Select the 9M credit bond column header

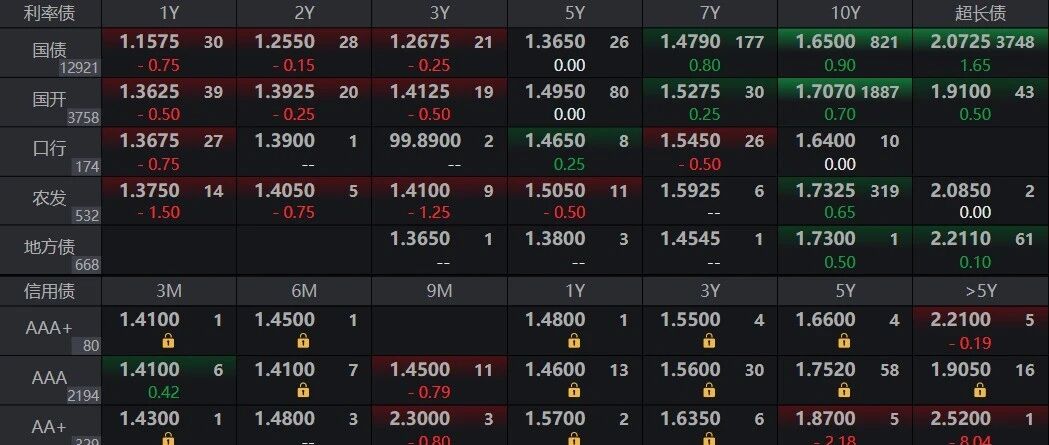tap(439, 290)
